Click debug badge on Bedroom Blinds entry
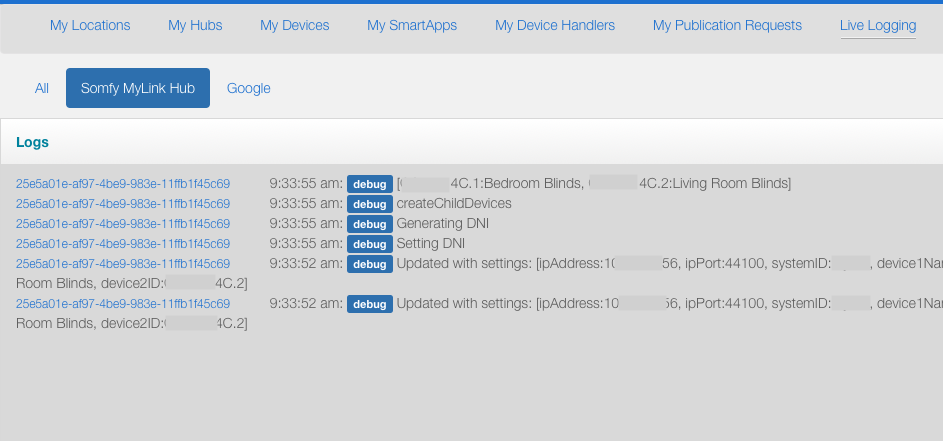The width and height of the screenshot is (943, 441). 369,184
